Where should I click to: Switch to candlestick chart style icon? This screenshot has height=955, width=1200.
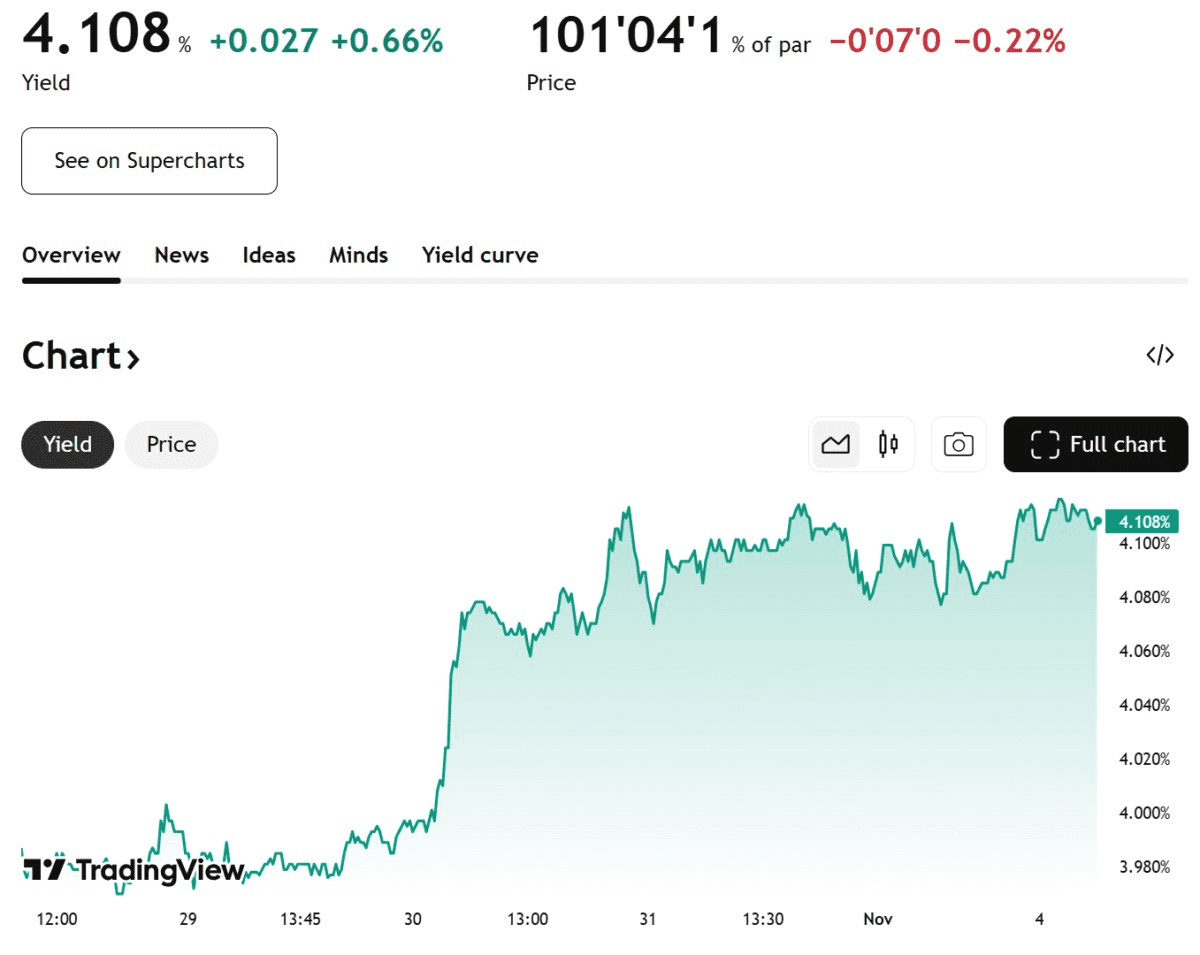coord(888,444)
